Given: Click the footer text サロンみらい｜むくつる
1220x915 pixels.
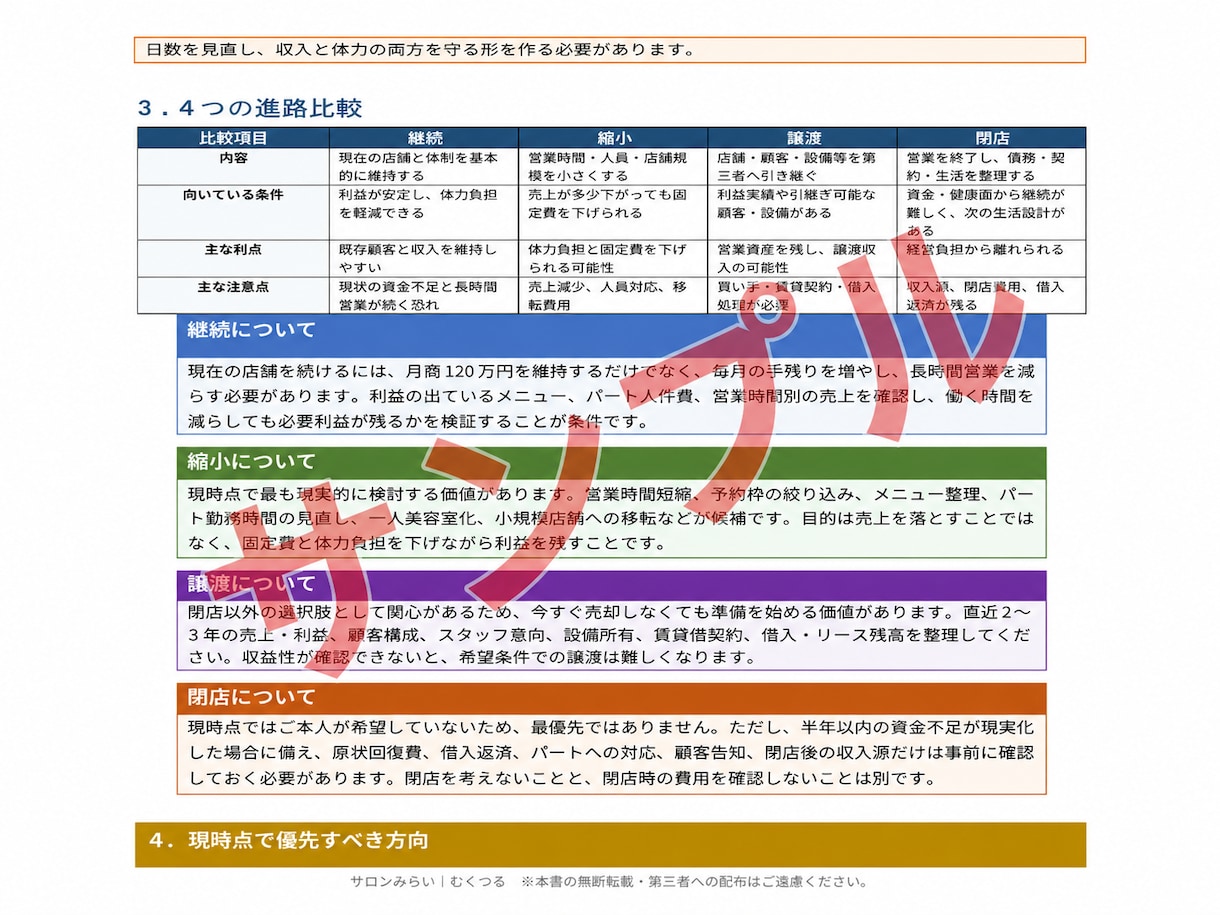Looking at the screenshot, I should tap(428, 882).
